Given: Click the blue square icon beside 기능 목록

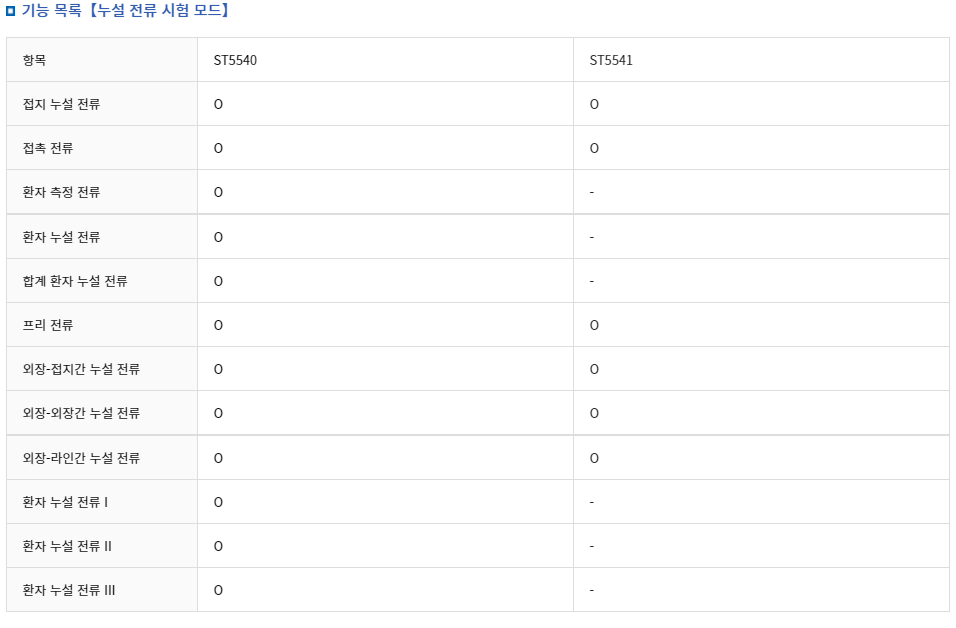Looking at the screenshot, I should pos(11,11).
